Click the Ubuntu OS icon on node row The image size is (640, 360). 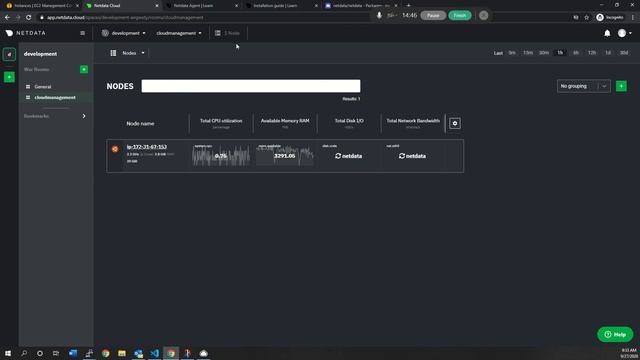[x=115, y=149]
